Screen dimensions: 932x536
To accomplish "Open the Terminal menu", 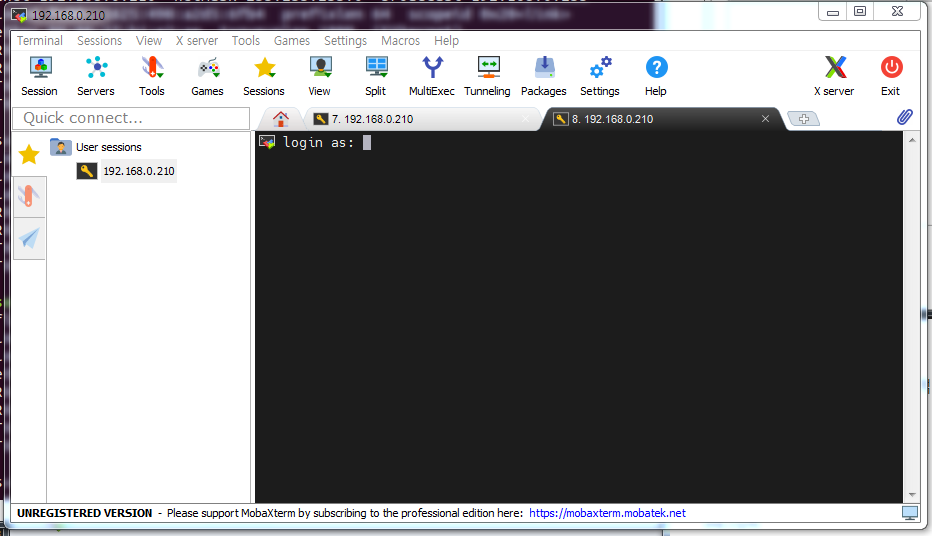I will click(40, 40).
